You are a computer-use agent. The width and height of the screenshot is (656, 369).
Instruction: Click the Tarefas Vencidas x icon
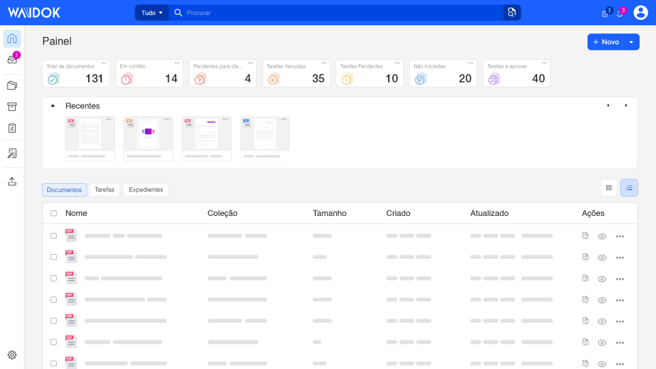pos(273,79)
